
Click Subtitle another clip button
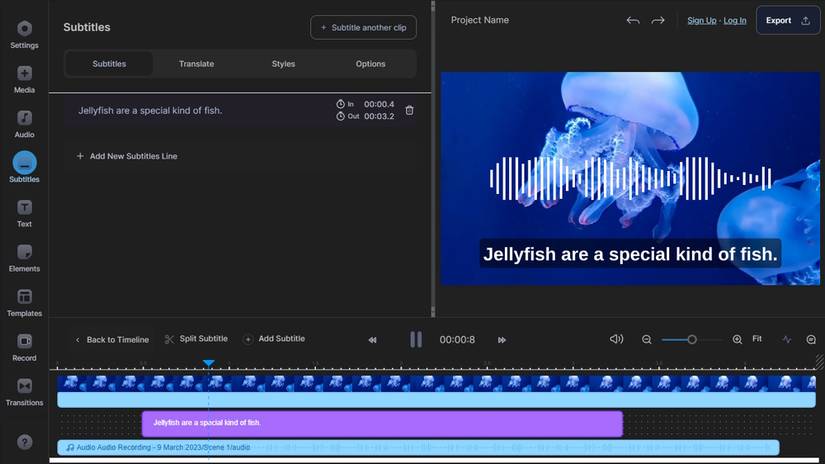tap(363, 27)
